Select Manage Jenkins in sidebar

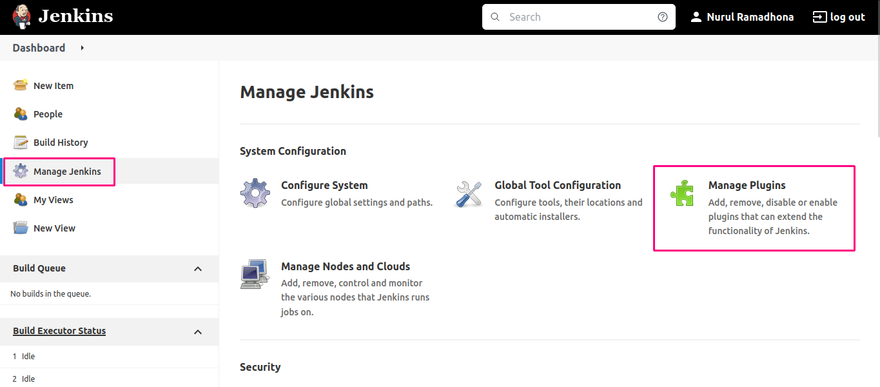point(67,171)
